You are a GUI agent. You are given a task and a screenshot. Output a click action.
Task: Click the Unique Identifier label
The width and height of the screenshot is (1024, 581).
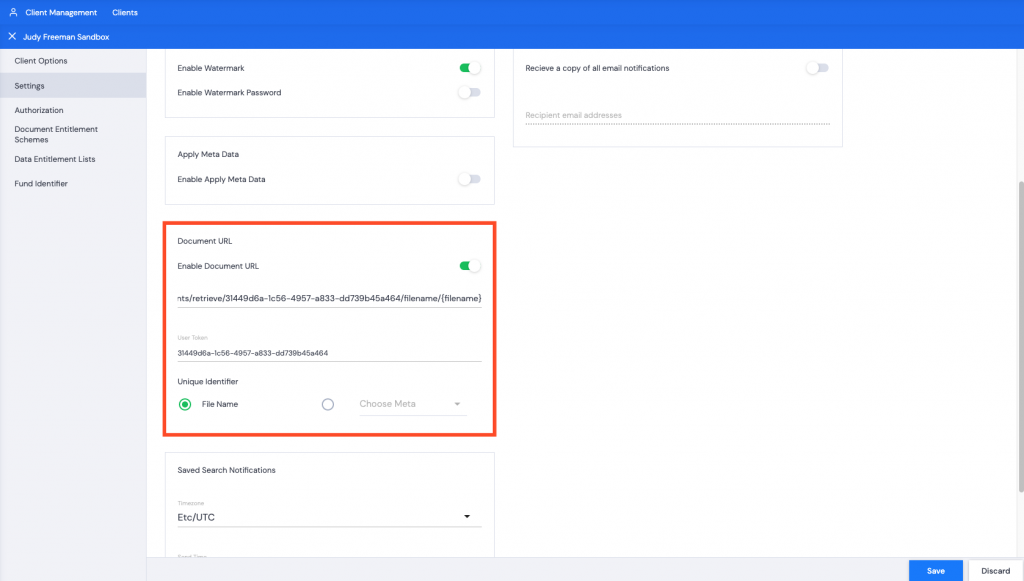click(x=208, y=381)
